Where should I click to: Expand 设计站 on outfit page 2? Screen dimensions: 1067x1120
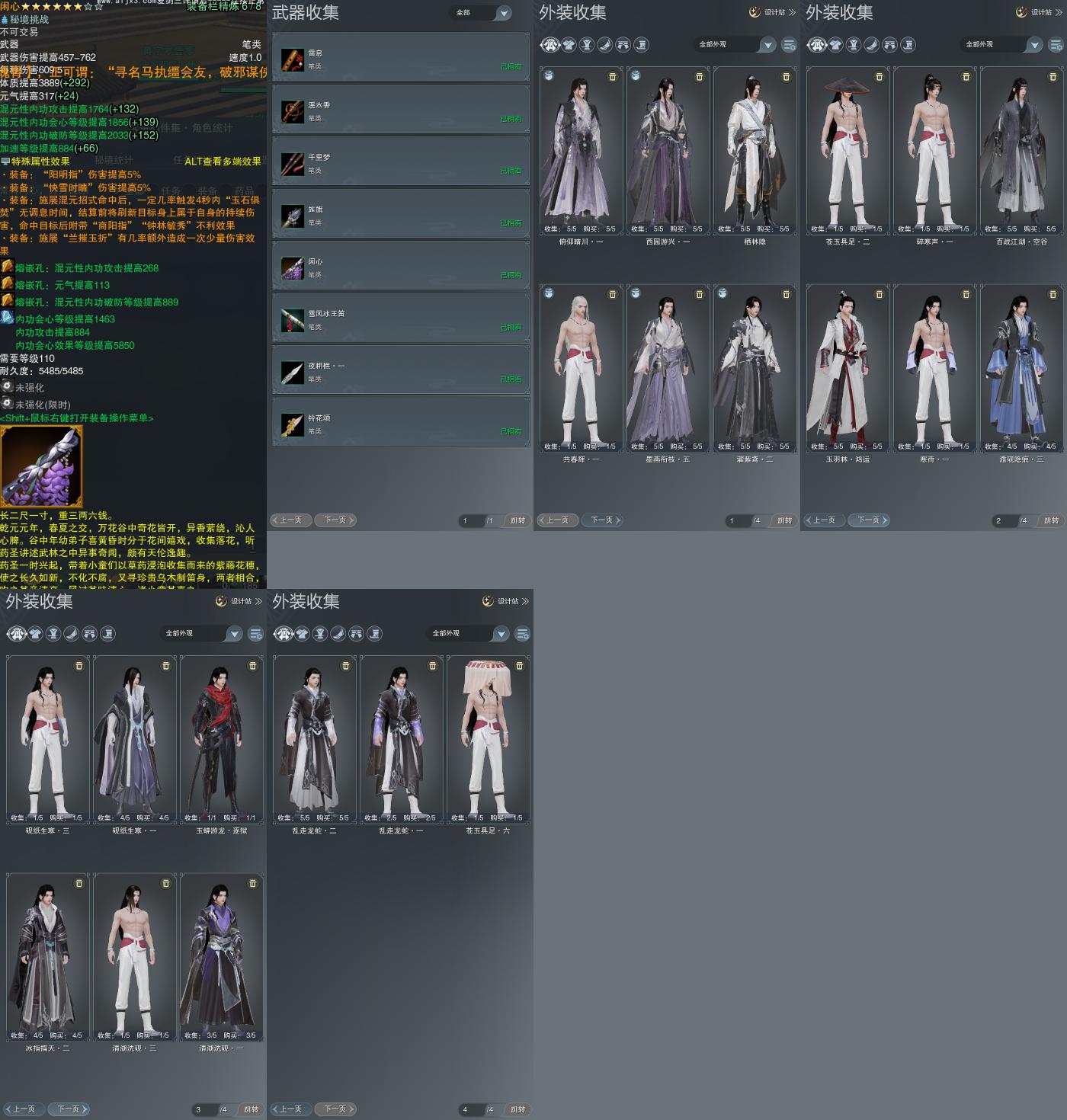(1040, 12)
